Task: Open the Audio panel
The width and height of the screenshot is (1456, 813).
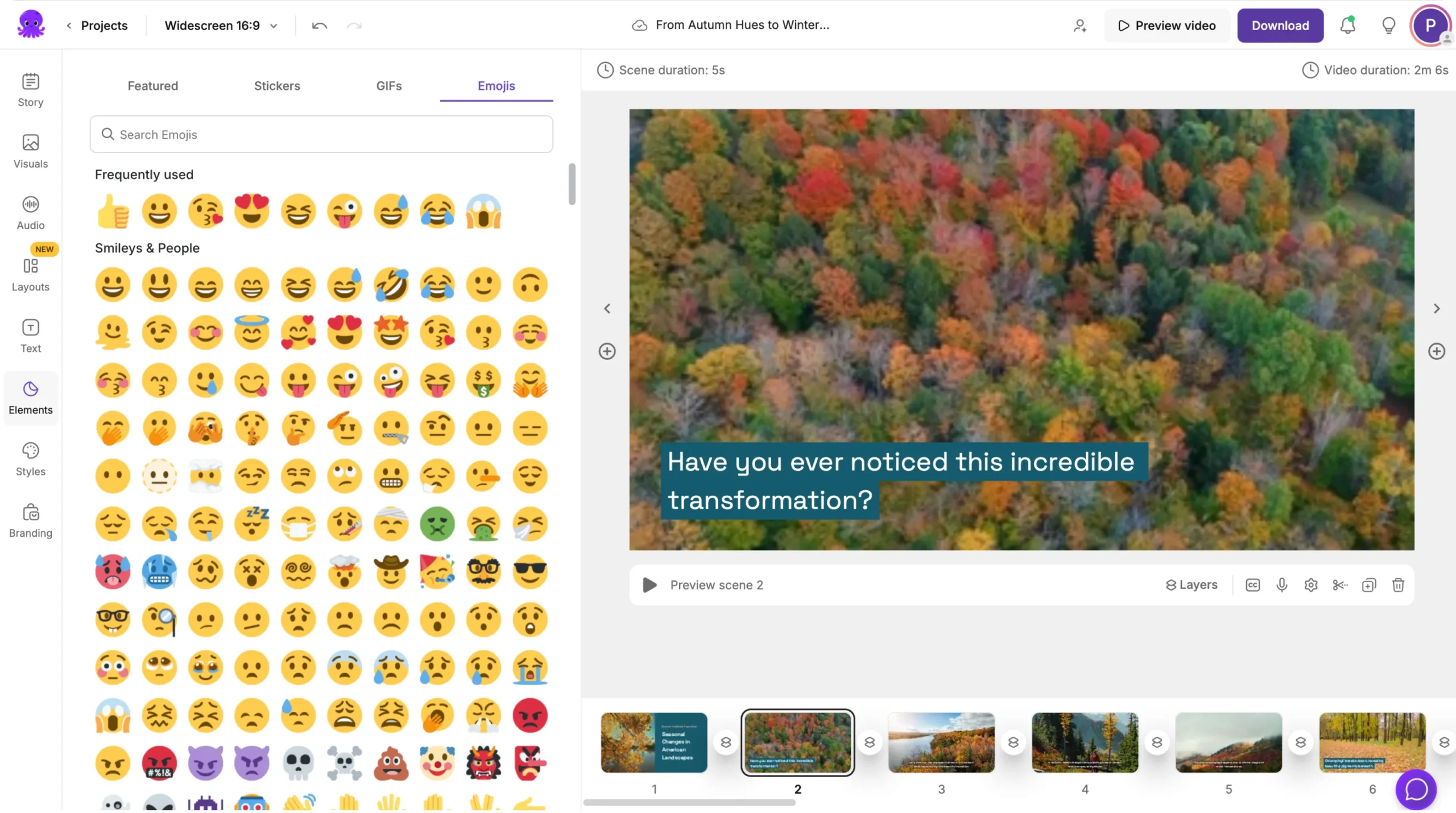Action: click(x=31, y=211)
